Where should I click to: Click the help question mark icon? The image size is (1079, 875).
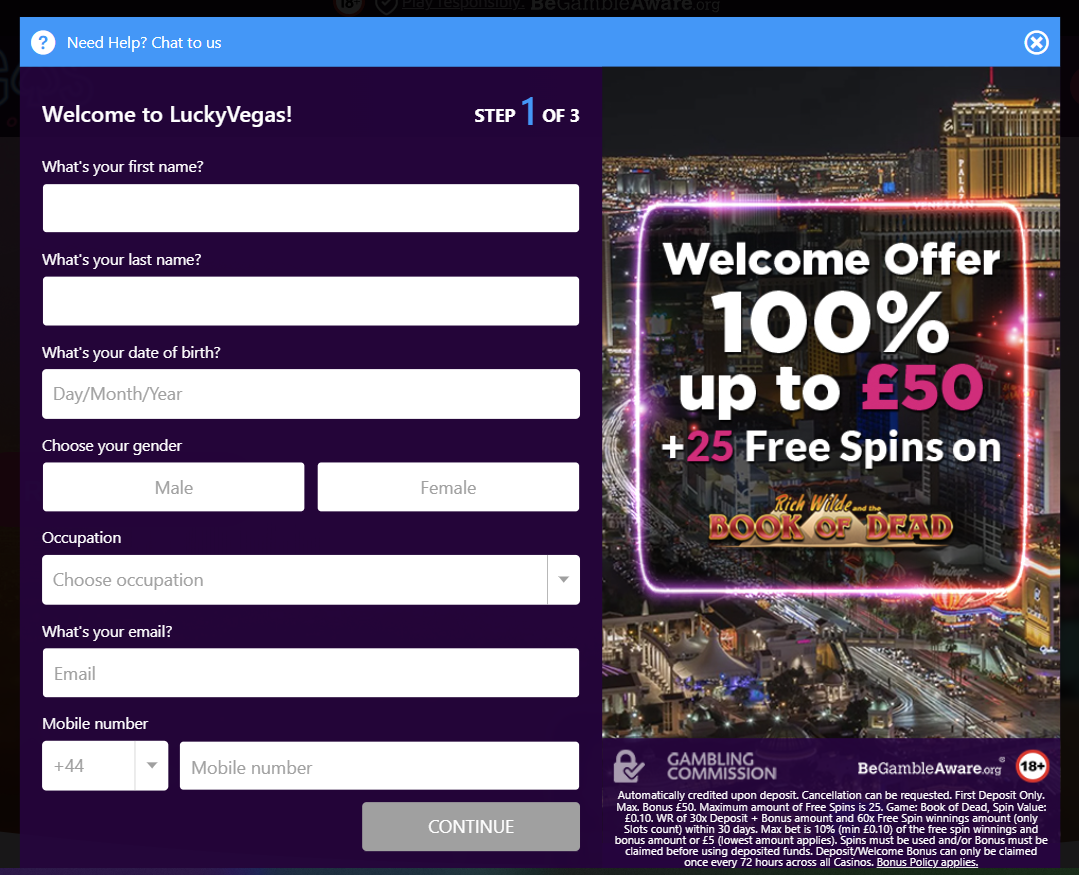click(43, 43)
